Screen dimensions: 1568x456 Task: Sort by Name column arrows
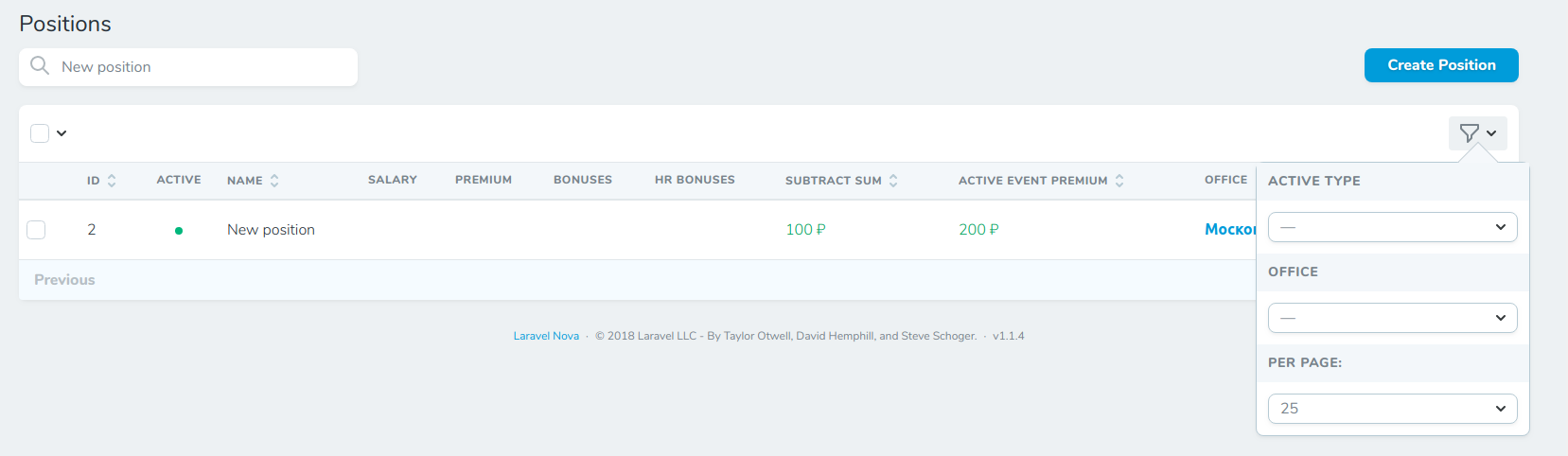pyautogui.click(x=274, y=181)
